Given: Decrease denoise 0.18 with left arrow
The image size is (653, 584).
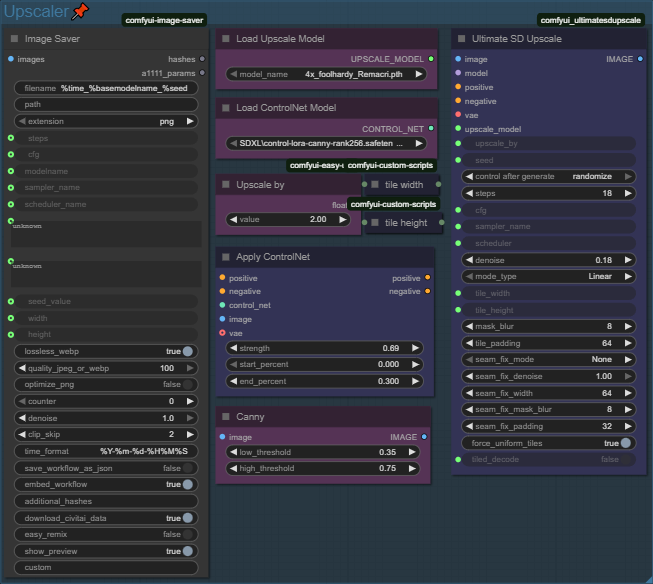Looking at the screenshot, I should pyautogui.click(x=469, y=260).
